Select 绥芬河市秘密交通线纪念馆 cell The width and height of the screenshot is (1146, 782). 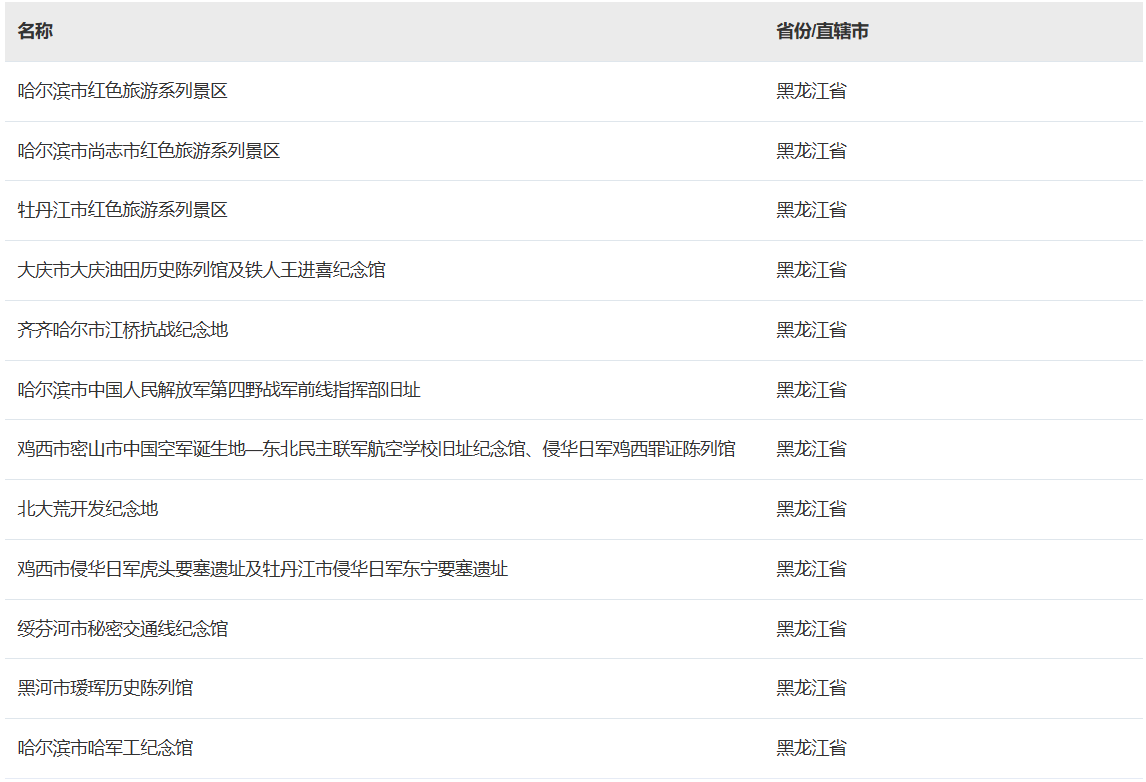pos(123,629)
